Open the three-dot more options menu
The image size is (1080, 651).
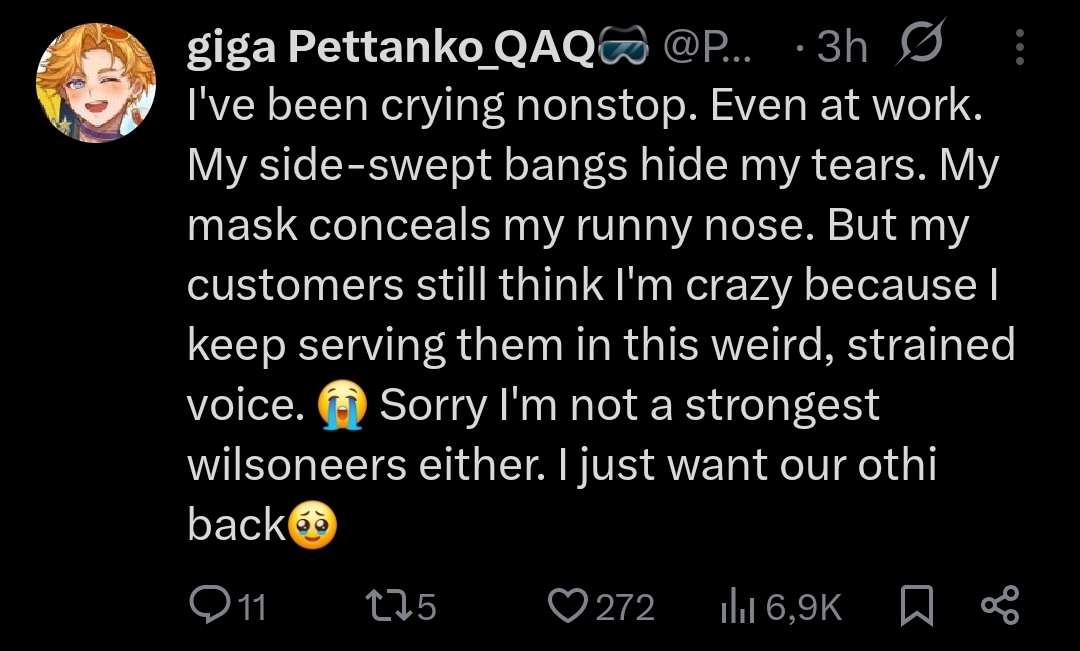point(1019,47)
